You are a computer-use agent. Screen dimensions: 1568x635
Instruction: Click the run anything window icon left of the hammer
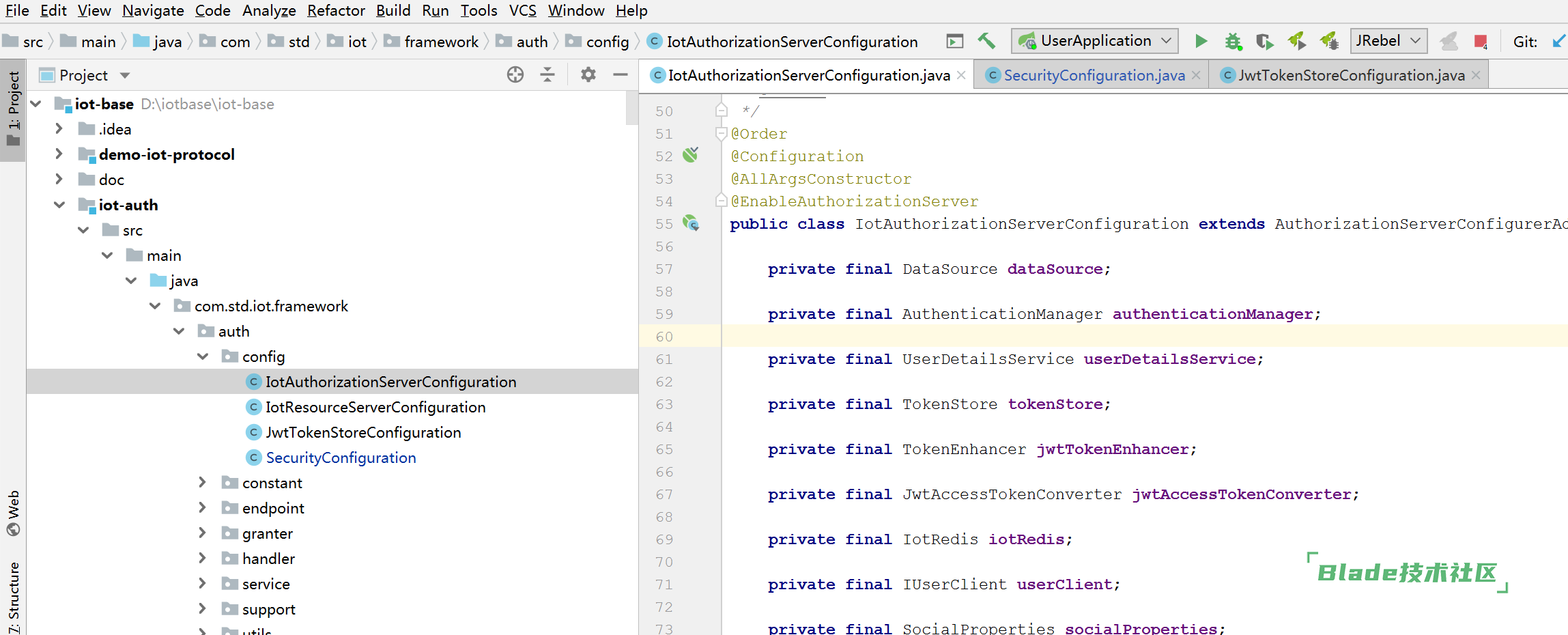pos(955,42)
